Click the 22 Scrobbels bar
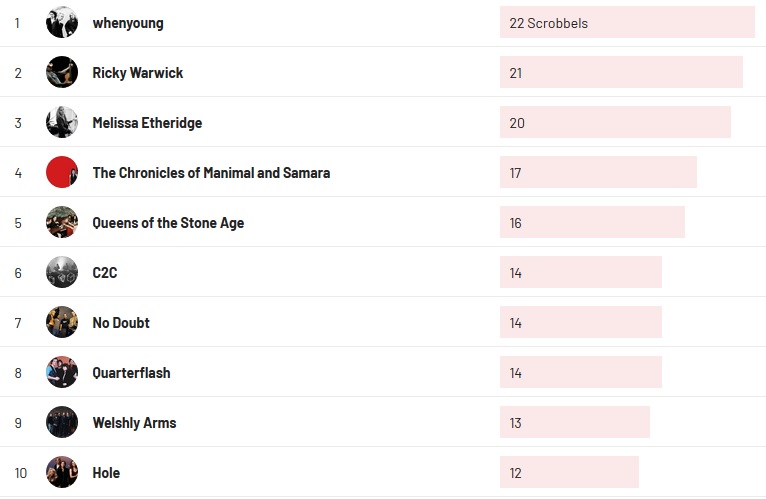 (x=627, y=22)
